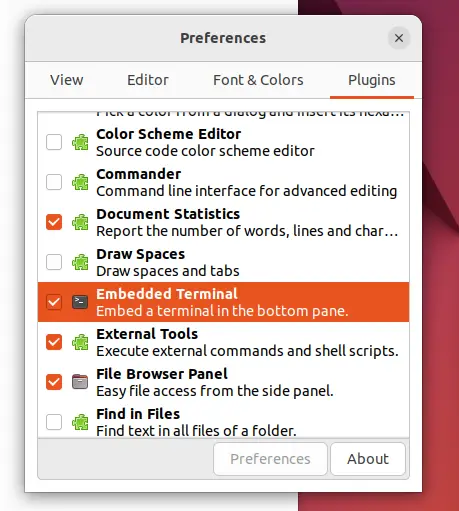Disable the Document Statistics plugin checkbox

click(x=54, y=222)
